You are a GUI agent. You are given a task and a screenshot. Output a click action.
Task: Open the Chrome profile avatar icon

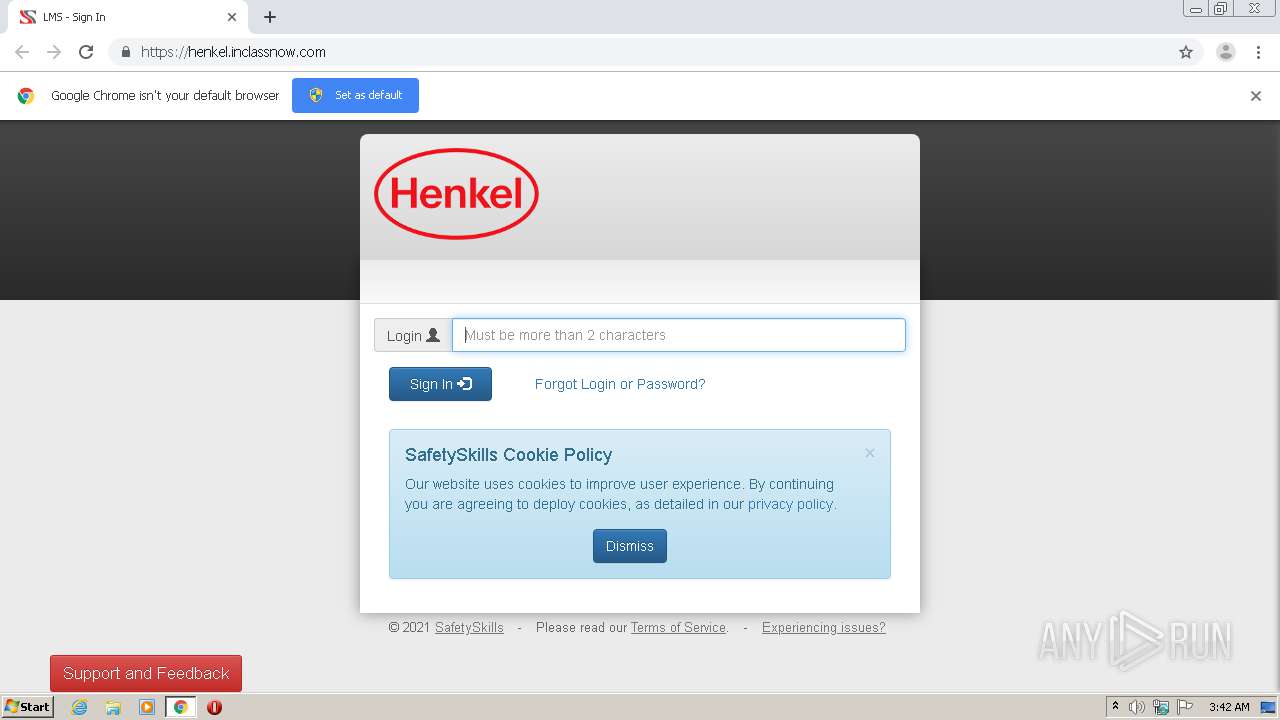pos(1226,52)
